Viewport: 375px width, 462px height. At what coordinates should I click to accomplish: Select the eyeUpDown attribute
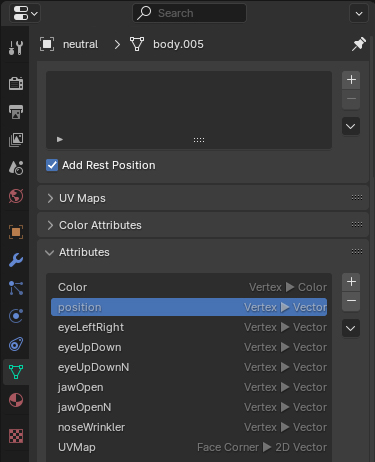pyautogui.click(x=189, y=347)
